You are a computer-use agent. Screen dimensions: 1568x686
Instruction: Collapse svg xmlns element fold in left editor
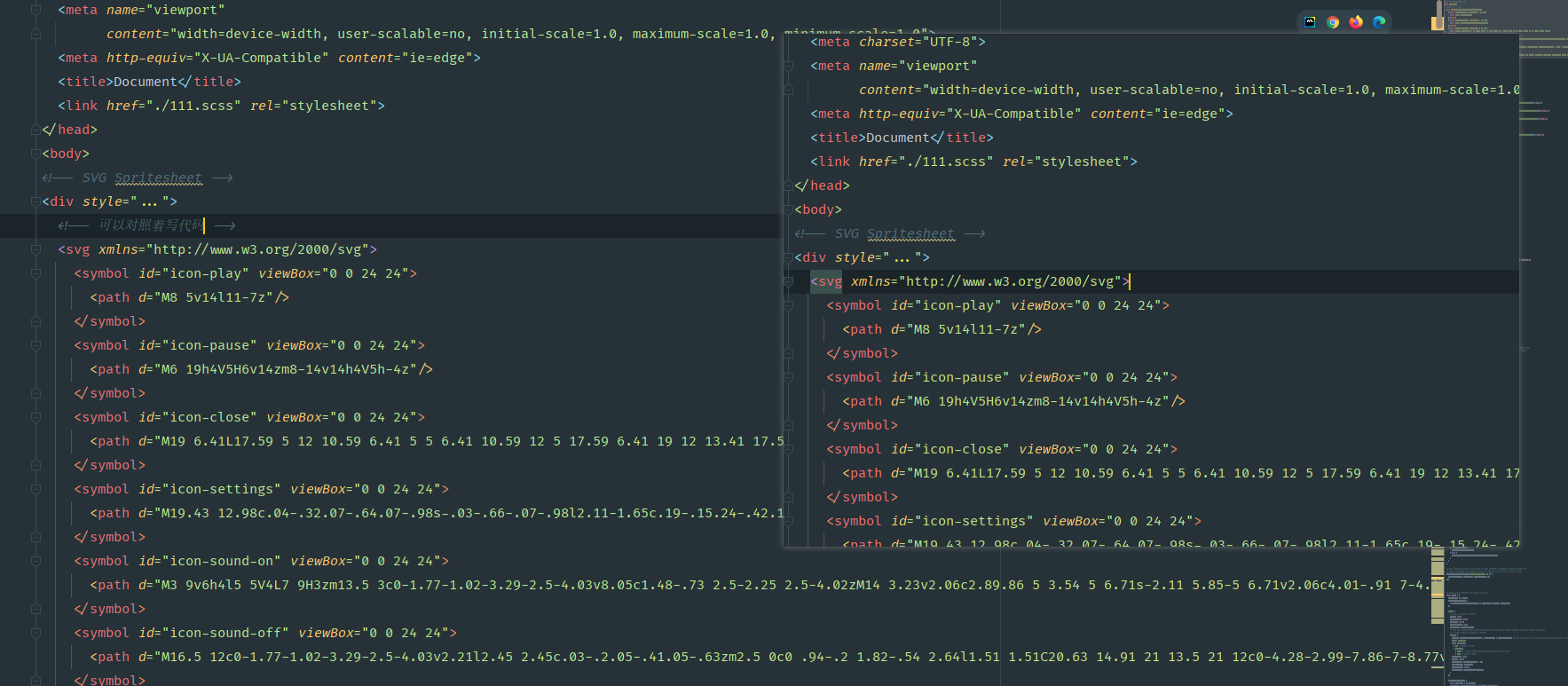(36, 249)
